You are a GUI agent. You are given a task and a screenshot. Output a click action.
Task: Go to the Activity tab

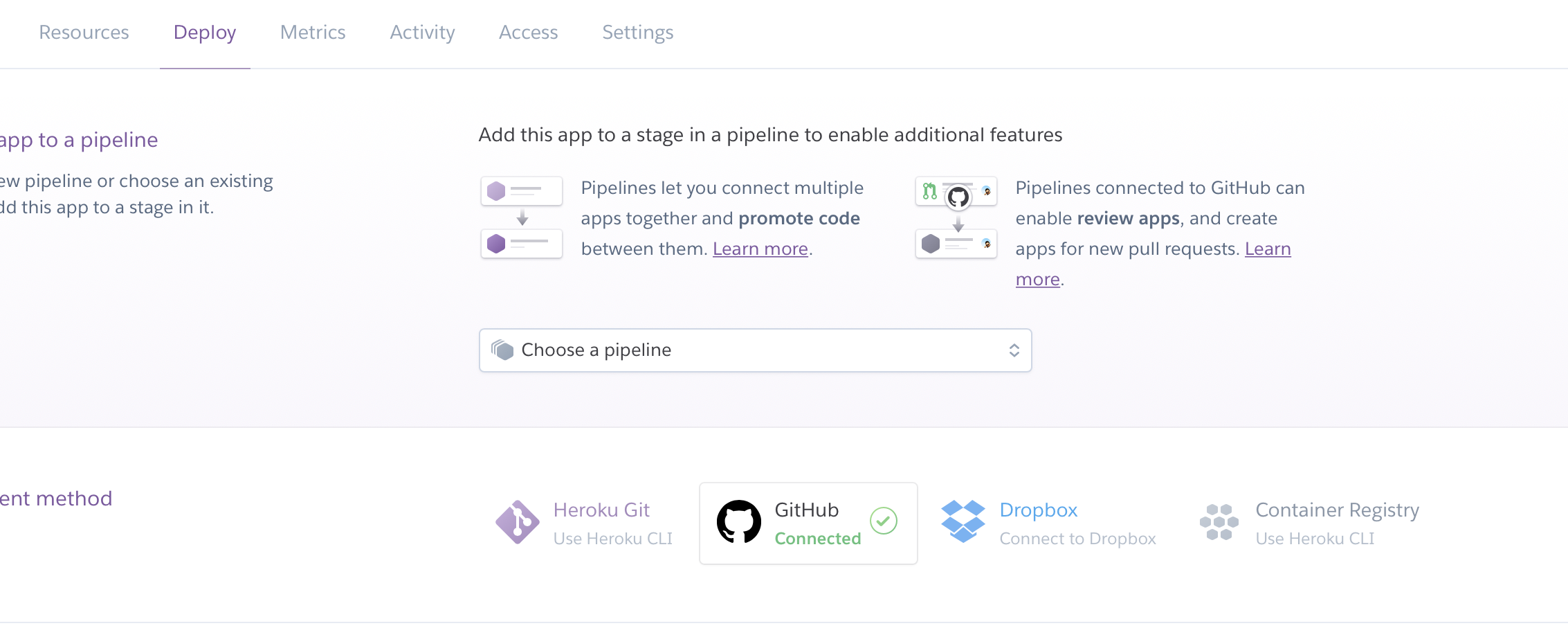click(x=422, y=33)
